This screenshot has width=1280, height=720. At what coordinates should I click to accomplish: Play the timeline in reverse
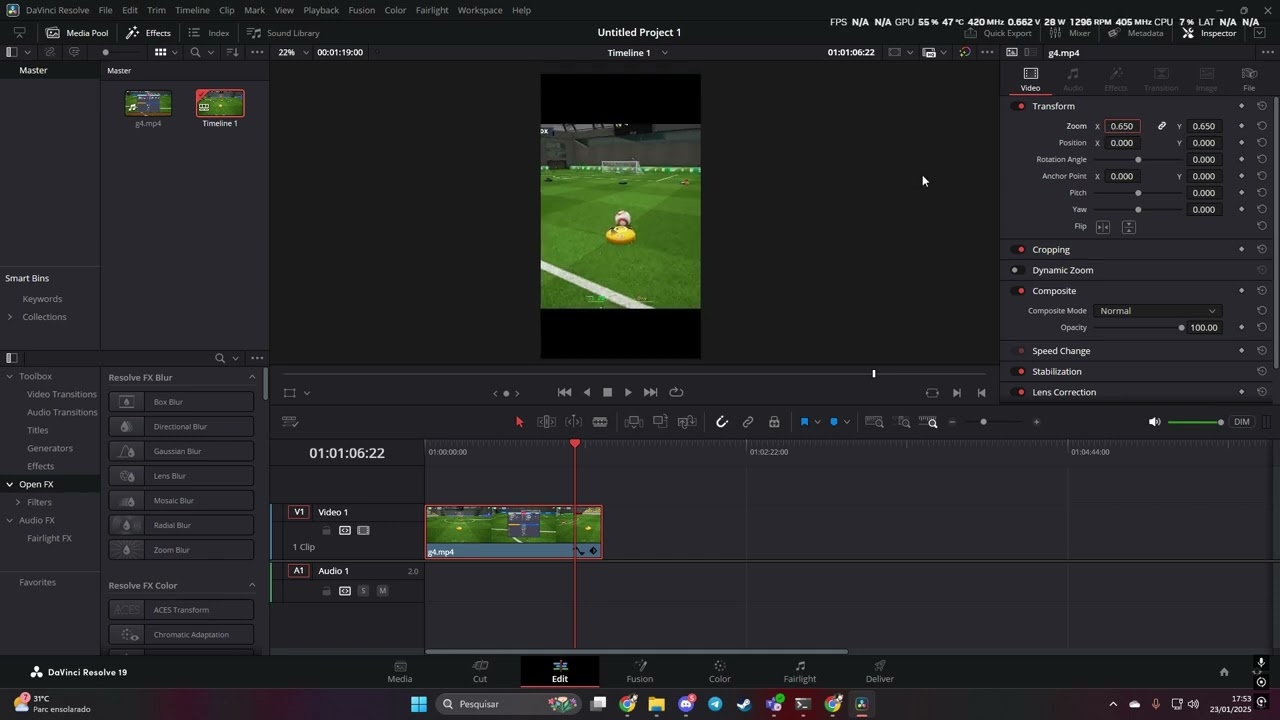587,393
